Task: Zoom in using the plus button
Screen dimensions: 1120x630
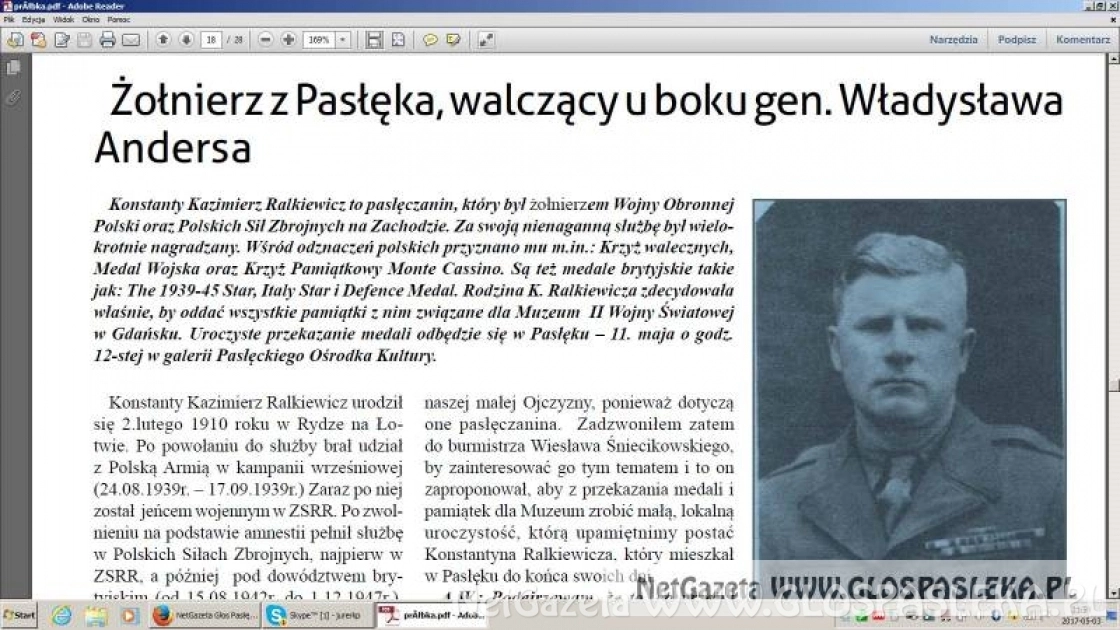Action: [288, 40]
